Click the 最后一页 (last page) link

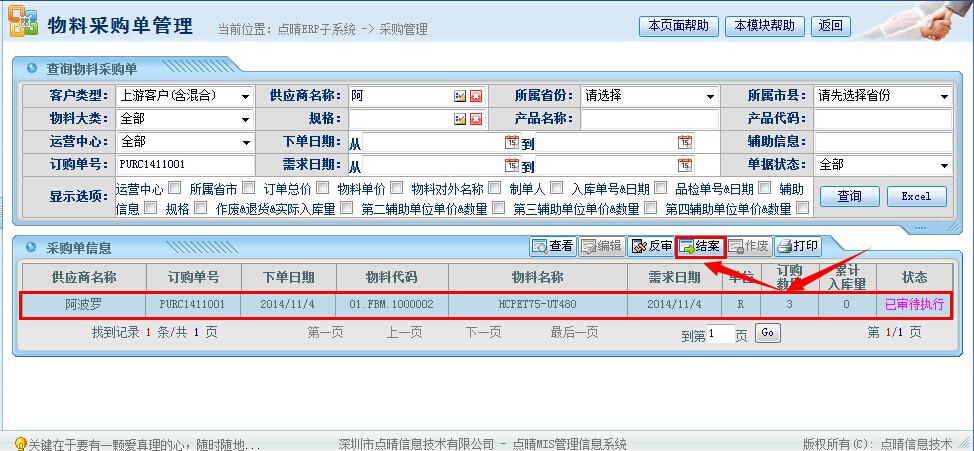click(573, 332)
